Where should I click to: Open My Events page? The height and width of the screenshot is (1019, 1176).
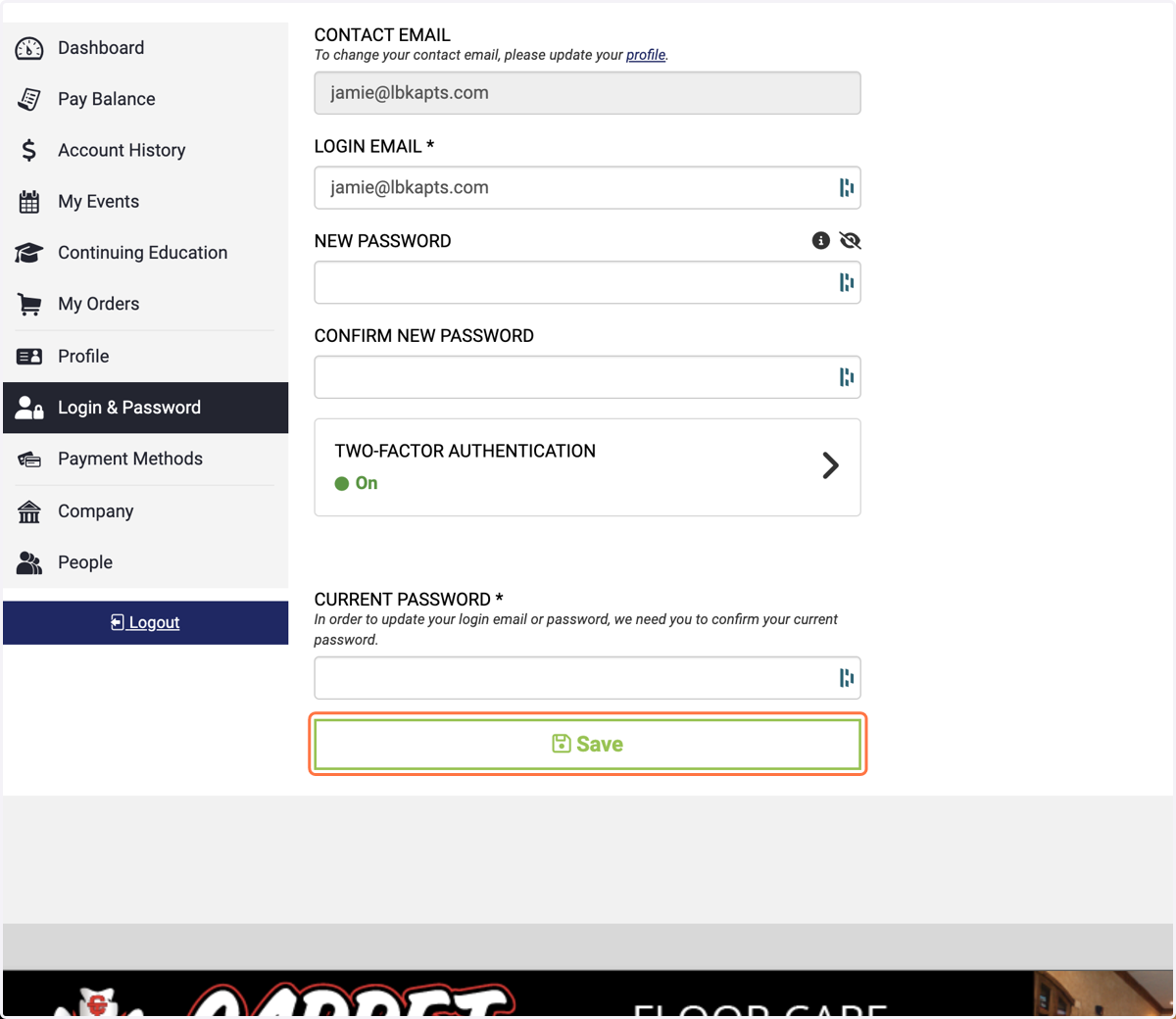pos(146,202)
